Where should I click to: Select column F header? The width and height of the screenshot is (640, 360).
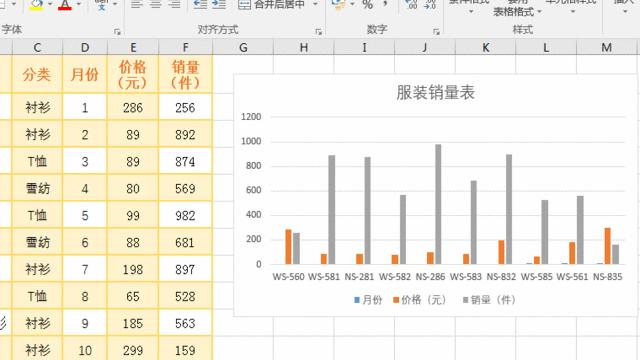[185, 47]
